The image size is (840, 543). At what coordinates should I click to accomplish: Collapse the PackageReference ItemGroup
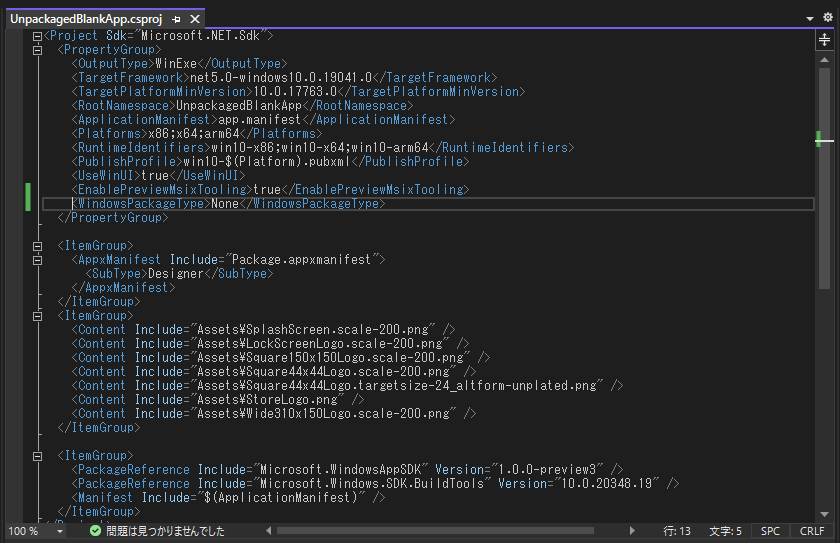[38, 456]
